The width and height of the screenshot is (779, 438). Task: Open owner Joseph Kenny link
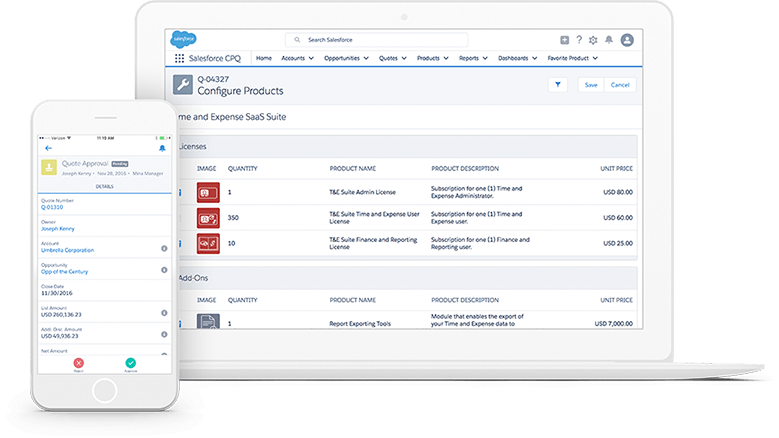(x=58, y=229)
